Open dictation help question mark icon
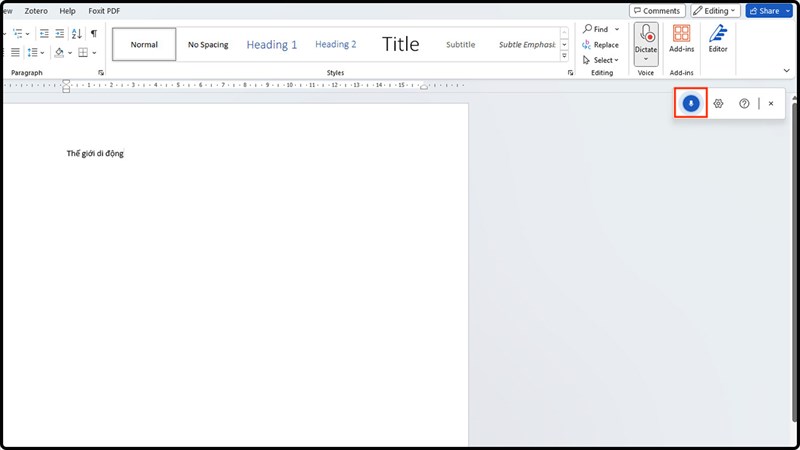 pos(744,103)
